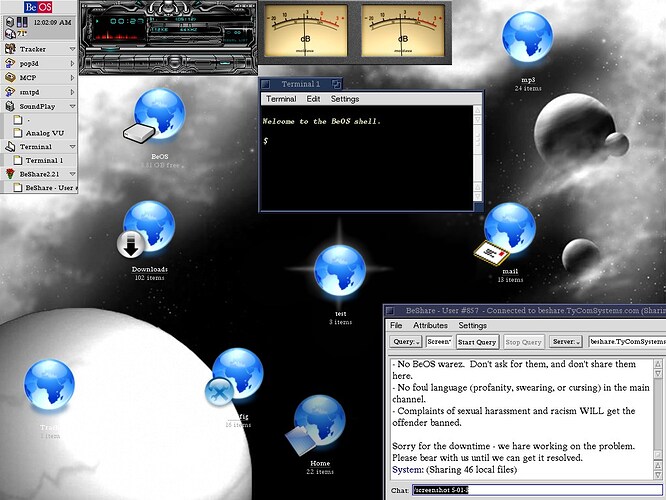The height and width of the screenshot is (500, 666).
Task: Select the Downloads folder desktop icon
Action: (x=148, y=229)
